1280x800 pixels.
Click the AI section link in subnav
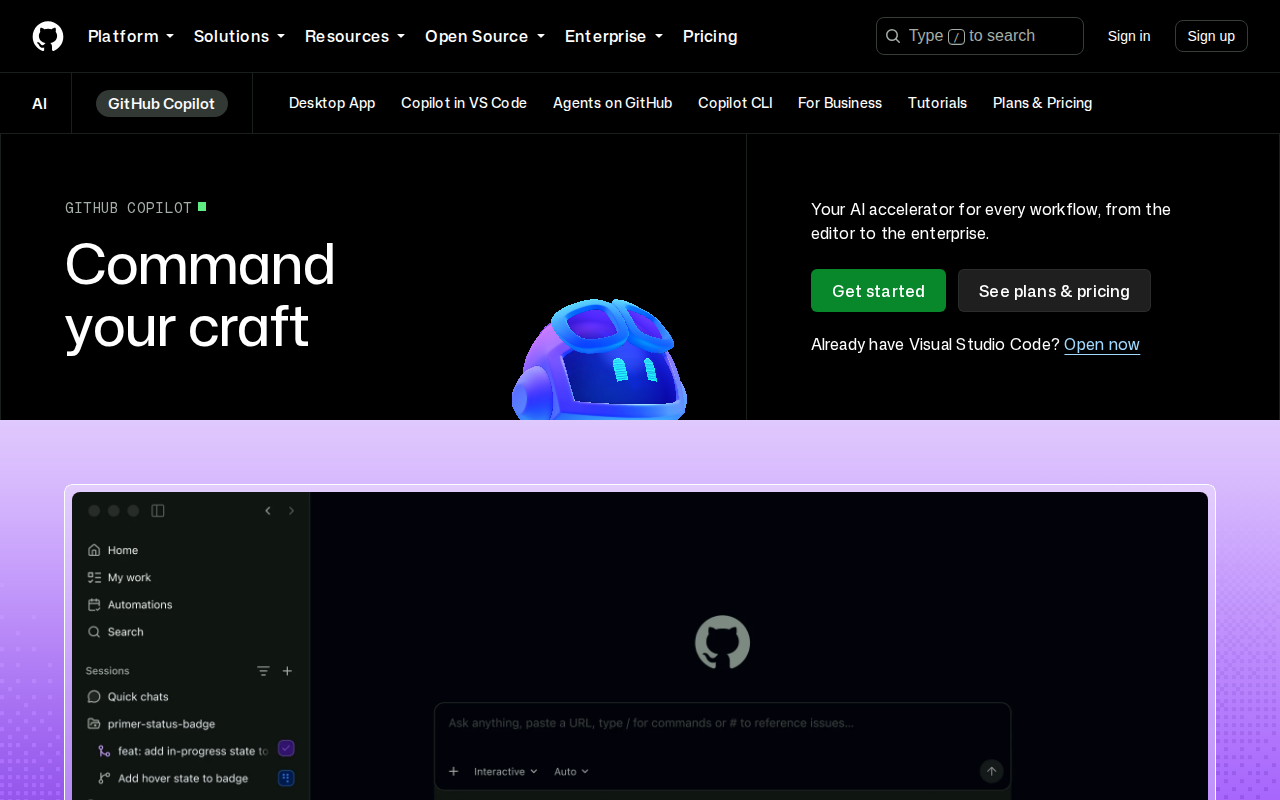(39, 103)
